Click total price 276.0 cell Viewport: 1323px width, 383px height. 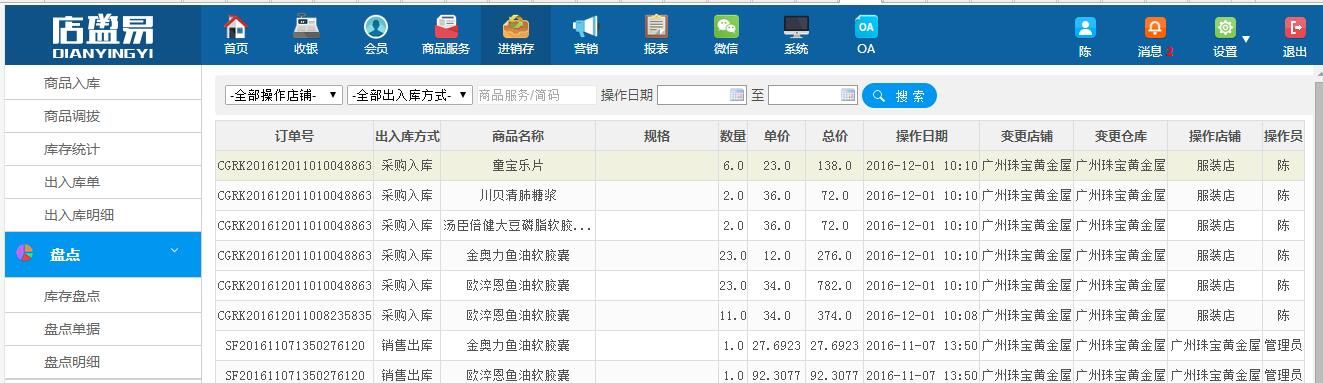pos(835,256)
